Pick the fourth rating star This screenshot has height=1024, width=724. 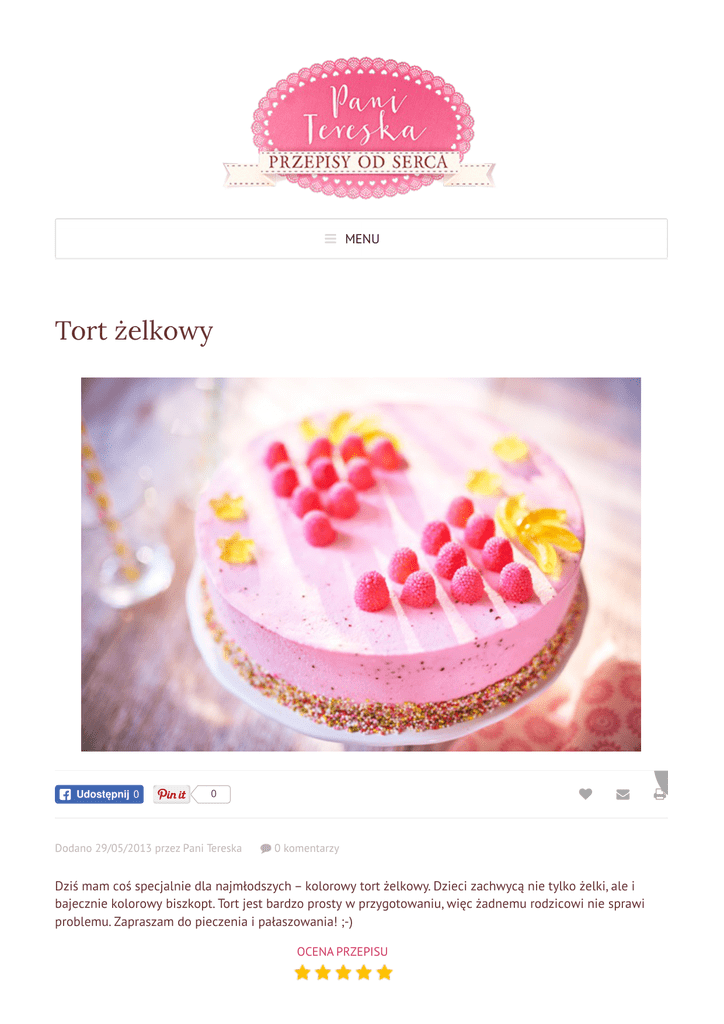[364, 972]
